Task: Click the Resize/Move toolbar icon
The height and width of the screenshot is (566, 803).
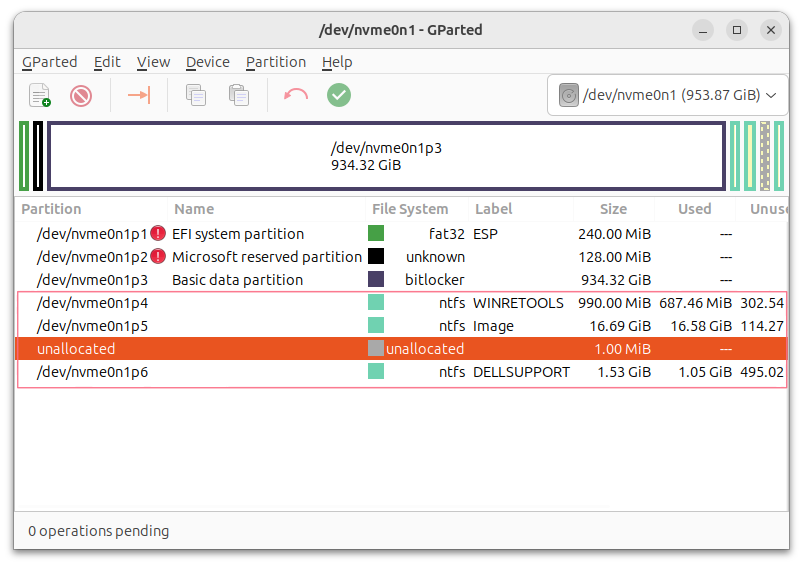Action: 138,95
